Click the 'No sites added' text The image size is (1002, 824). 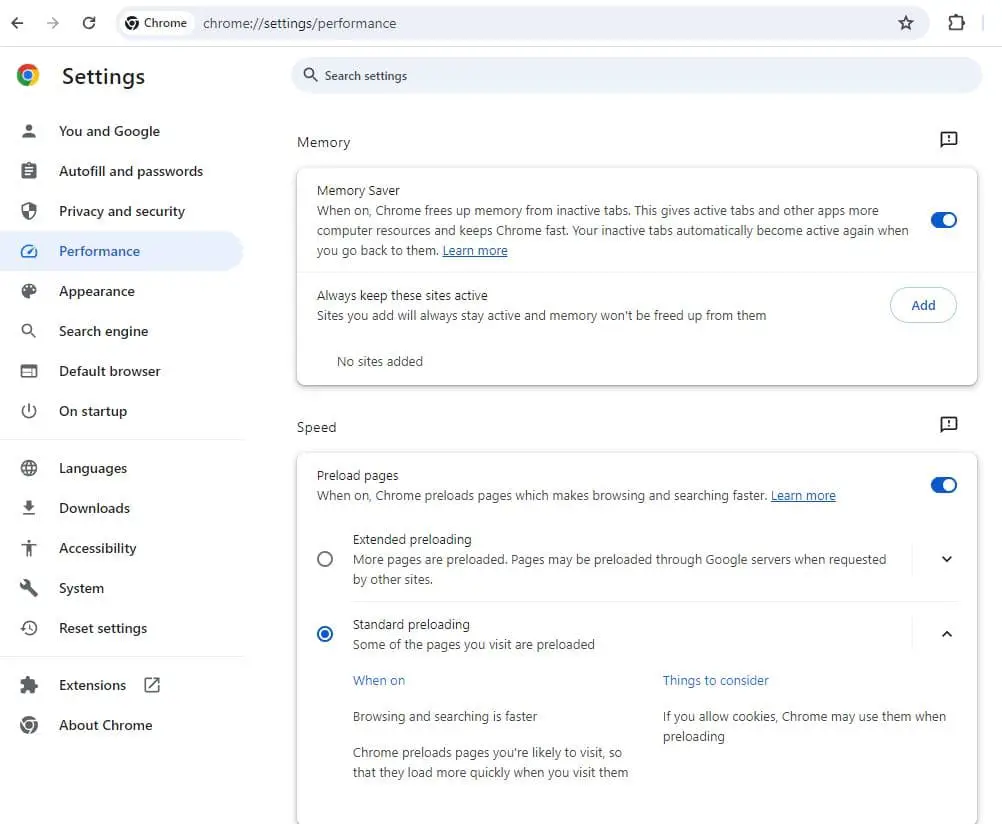coord(380,361)
